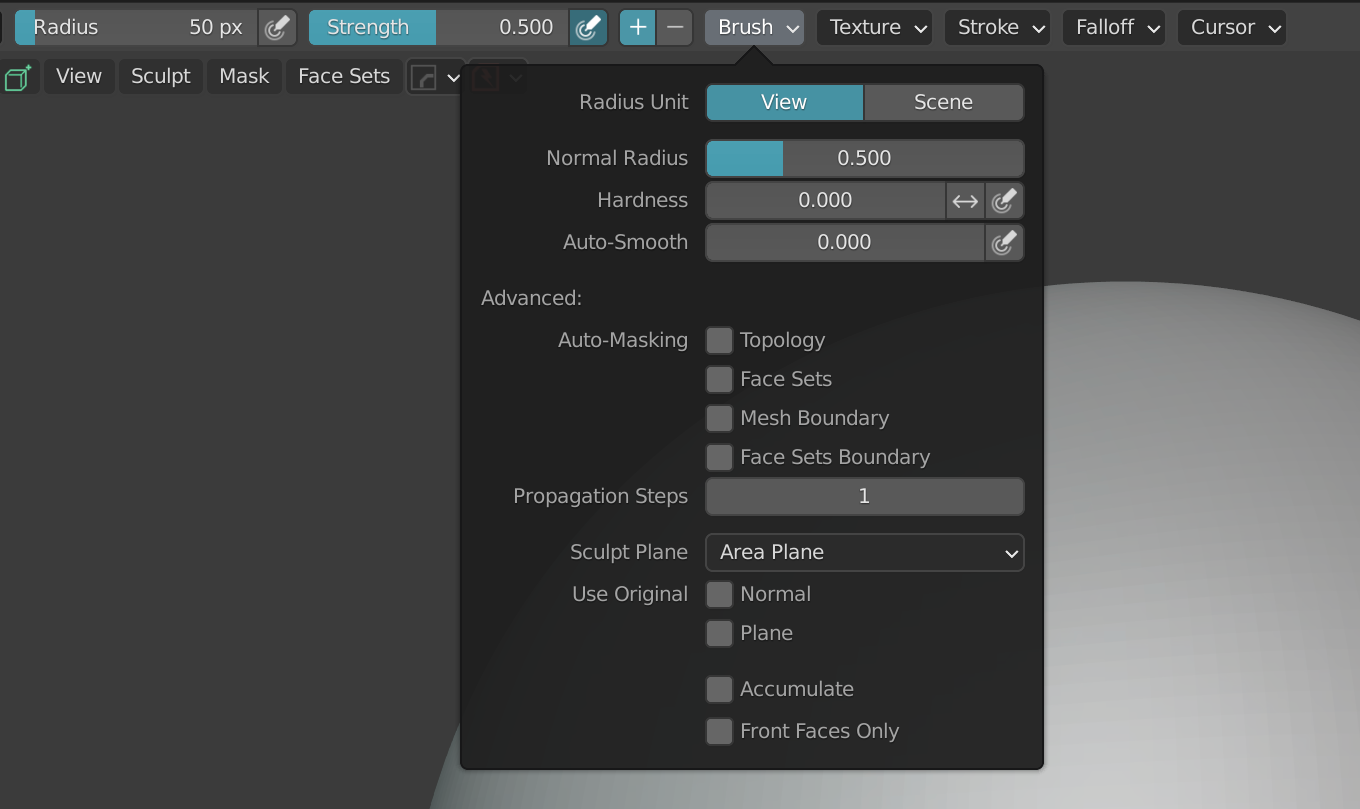Expand the Texture settings popover
The image size is (1360, 809).
pyautogui.click(x=874, y=27)
